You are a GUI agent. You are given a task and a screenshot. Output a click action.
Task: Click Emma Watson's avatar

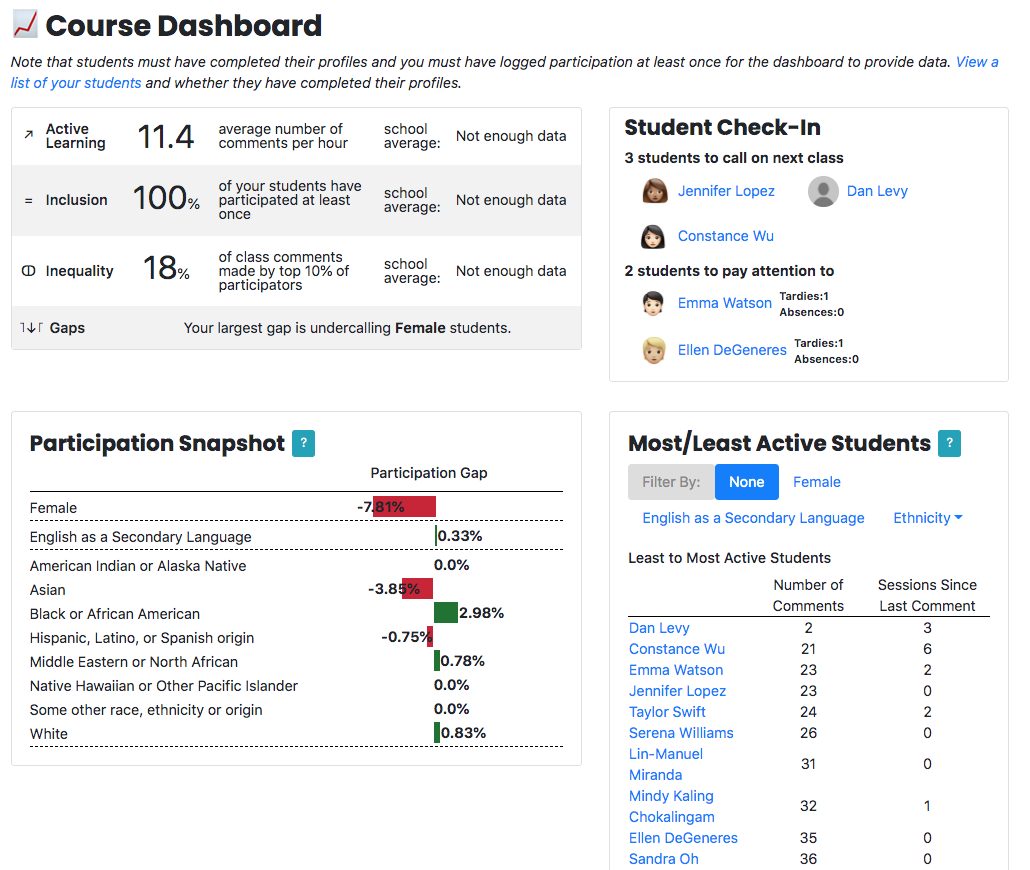pos(653,303)
